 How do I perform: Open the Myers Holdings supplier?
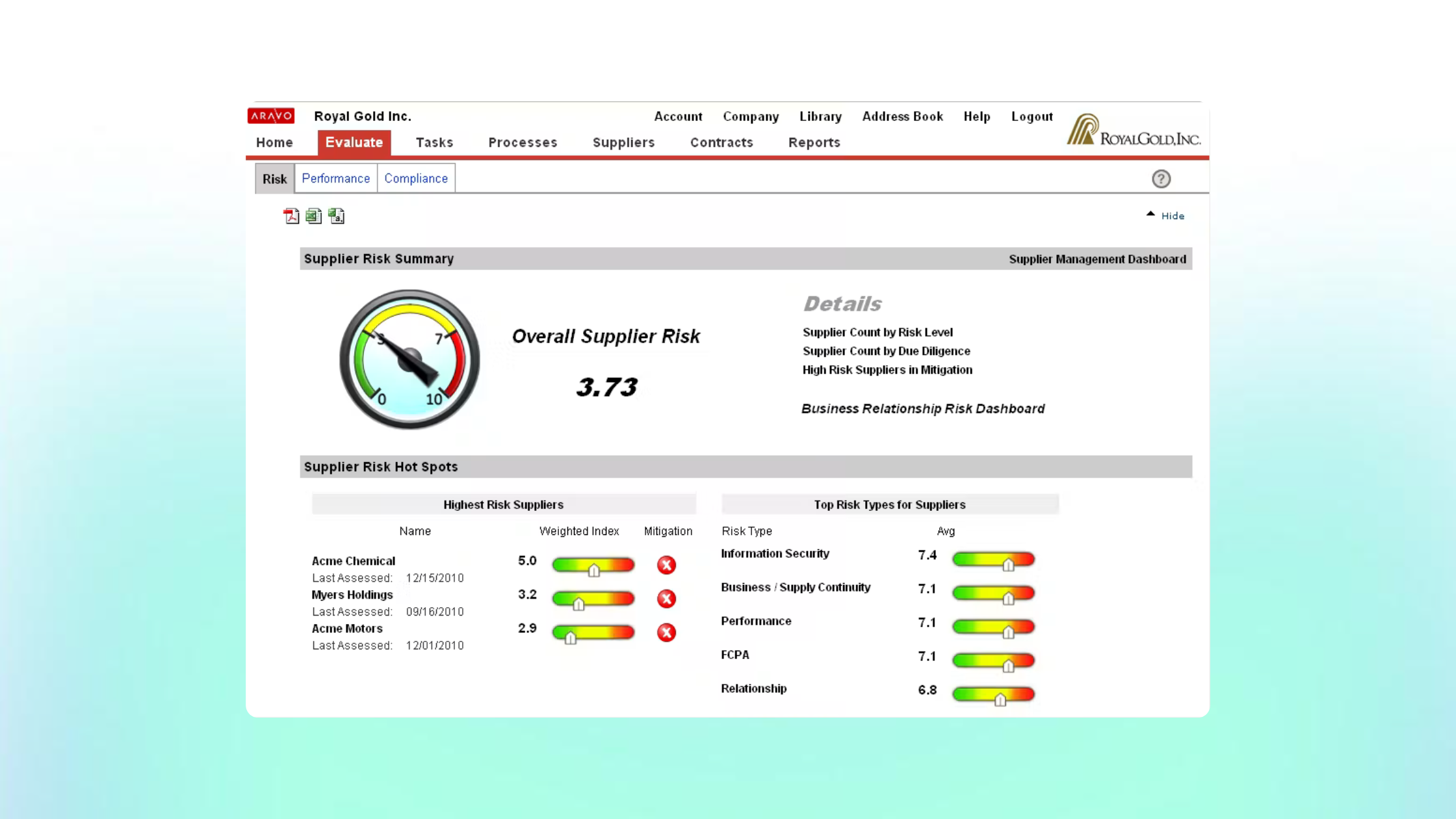pos(352,595)
